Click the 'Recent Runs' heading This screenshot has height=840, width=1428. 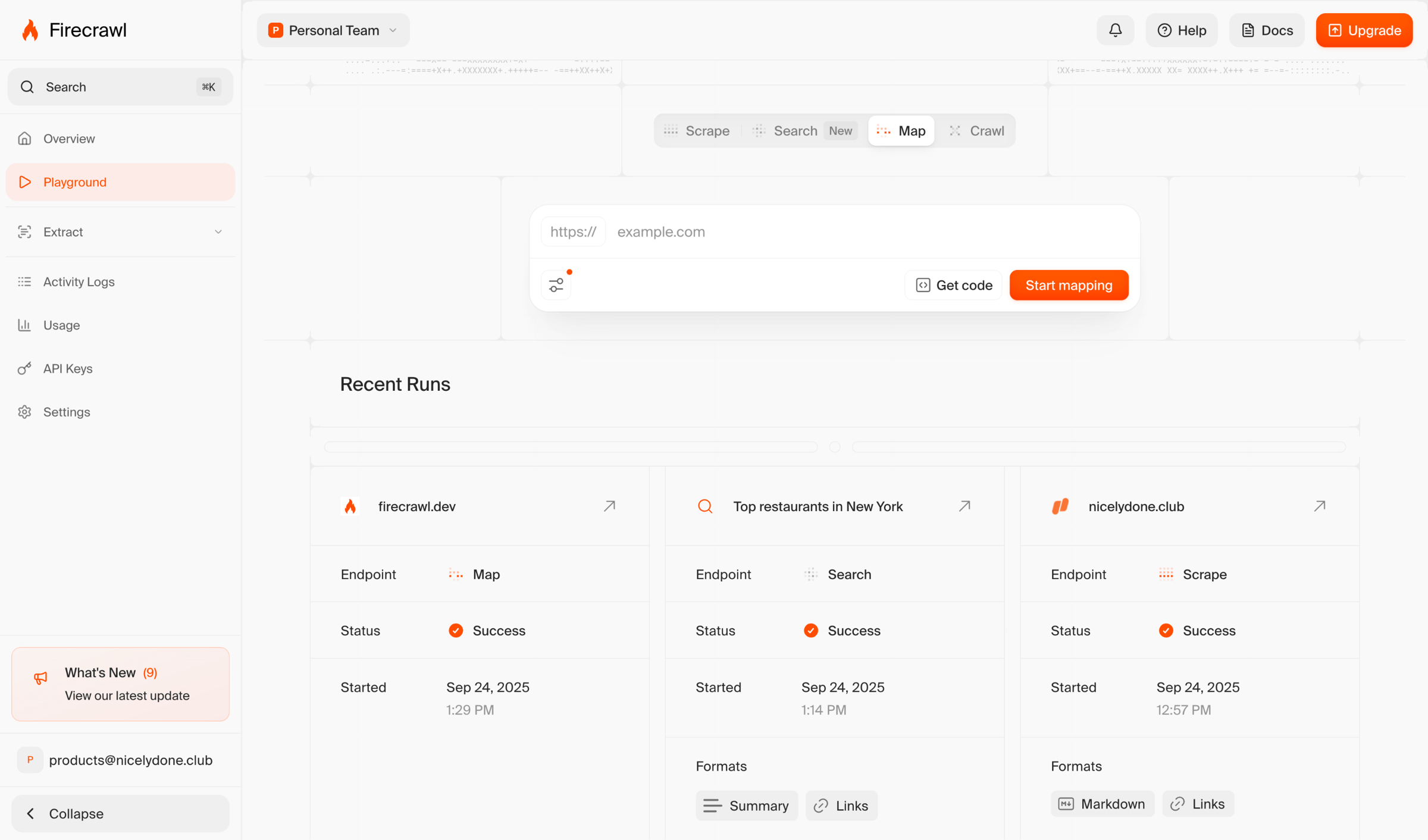[x=395, y=384]
